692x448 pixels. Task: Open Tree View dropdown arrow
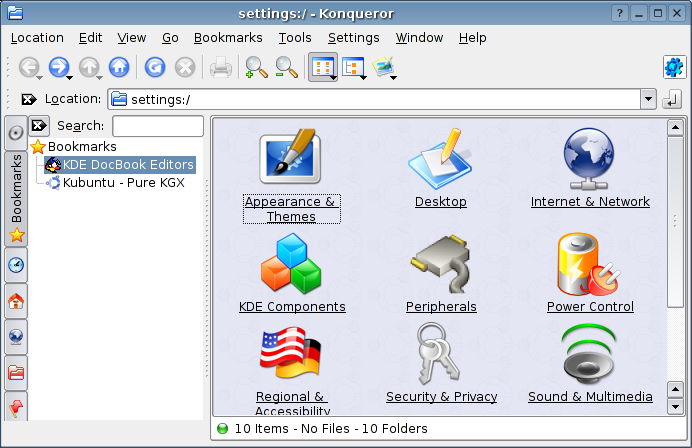[x=363, y=78]
